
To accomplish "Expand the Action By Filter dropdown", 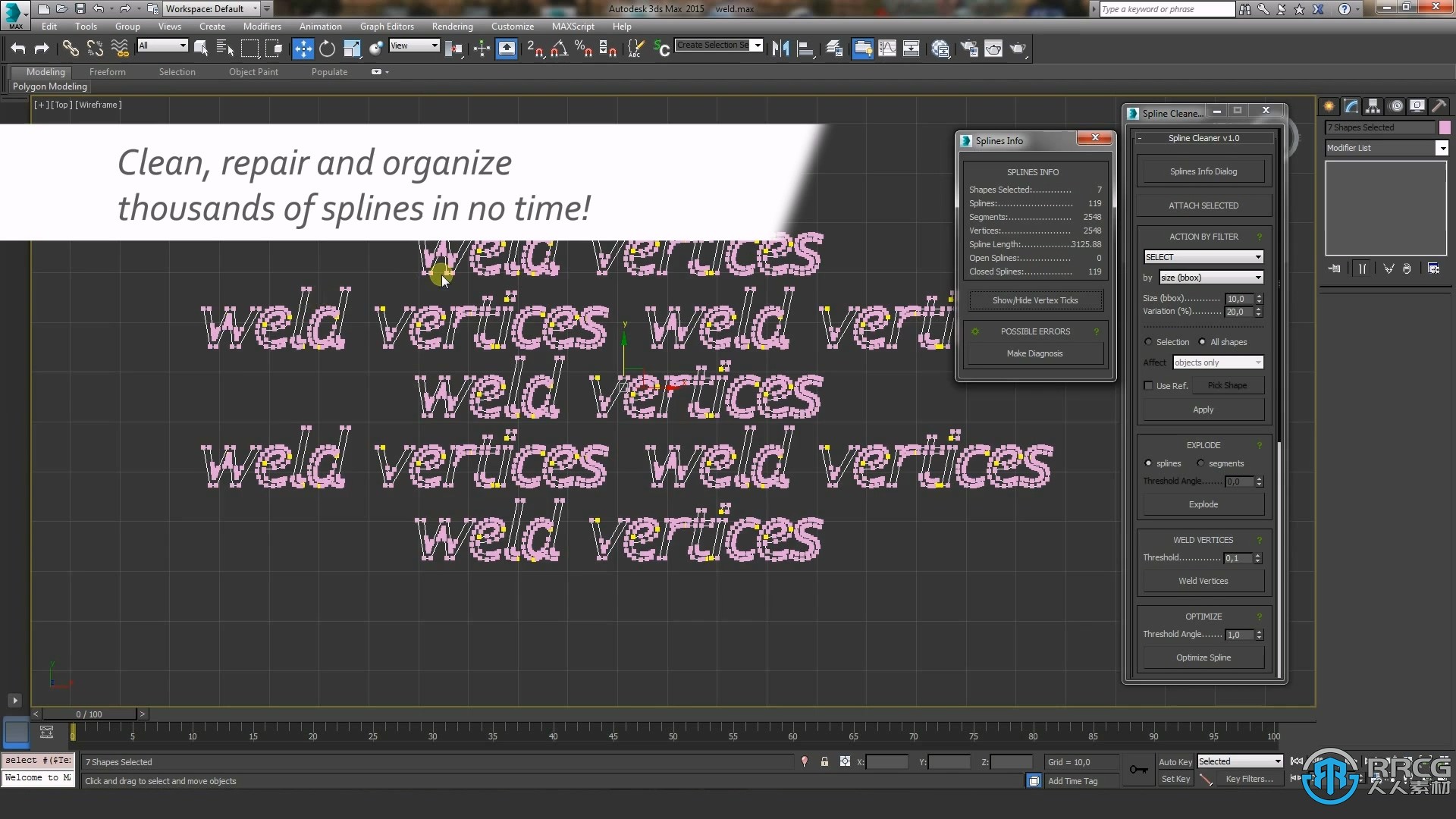I will pos(1202,256).
